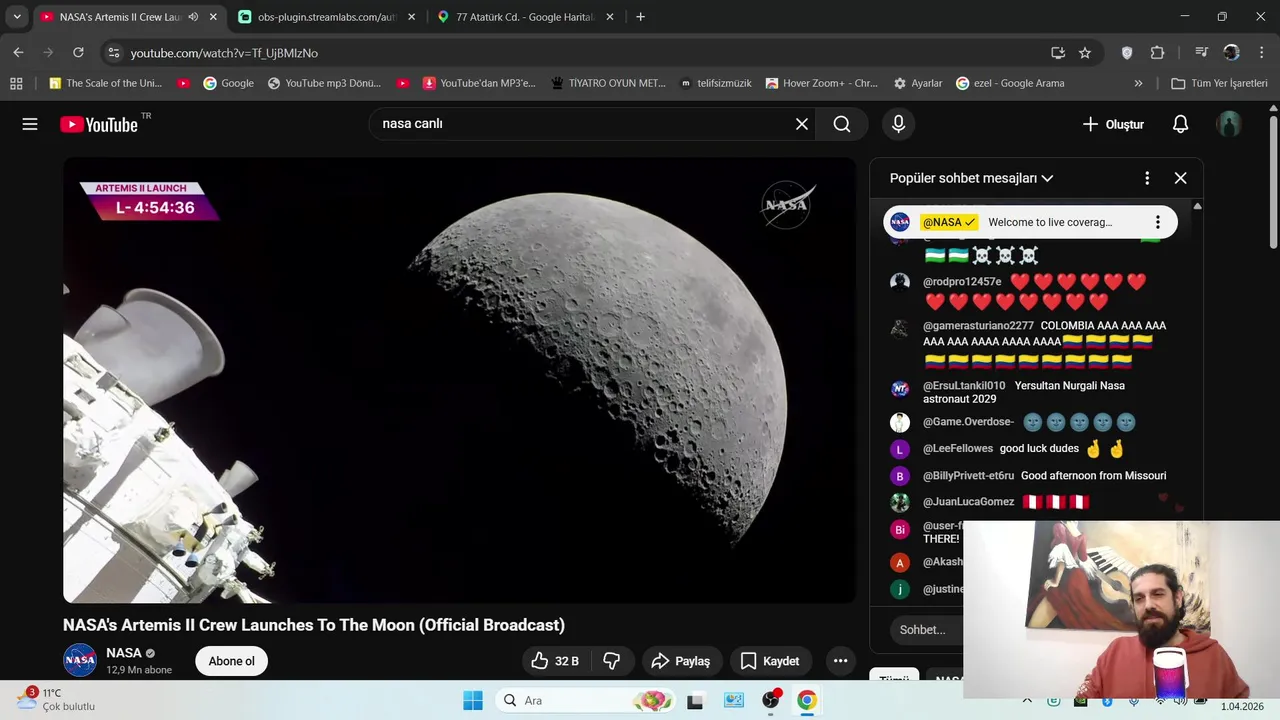Open the Google bookmark
The image size is (1280, 720).
(228, 83)
